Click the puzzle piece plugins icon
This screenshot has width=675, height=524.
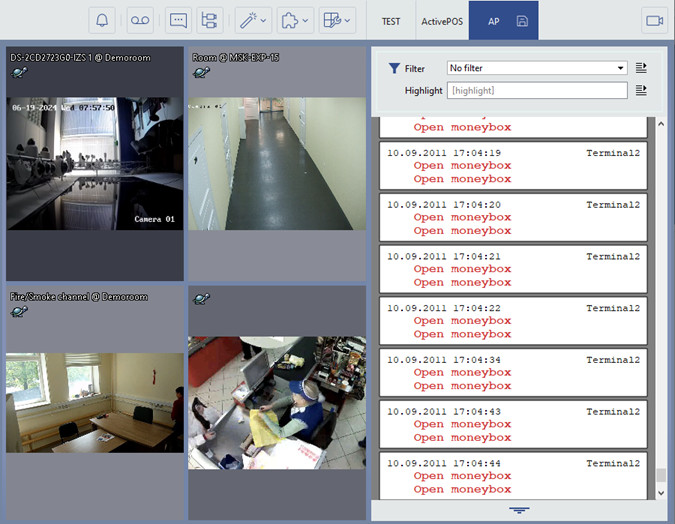[x=294, y=20]
